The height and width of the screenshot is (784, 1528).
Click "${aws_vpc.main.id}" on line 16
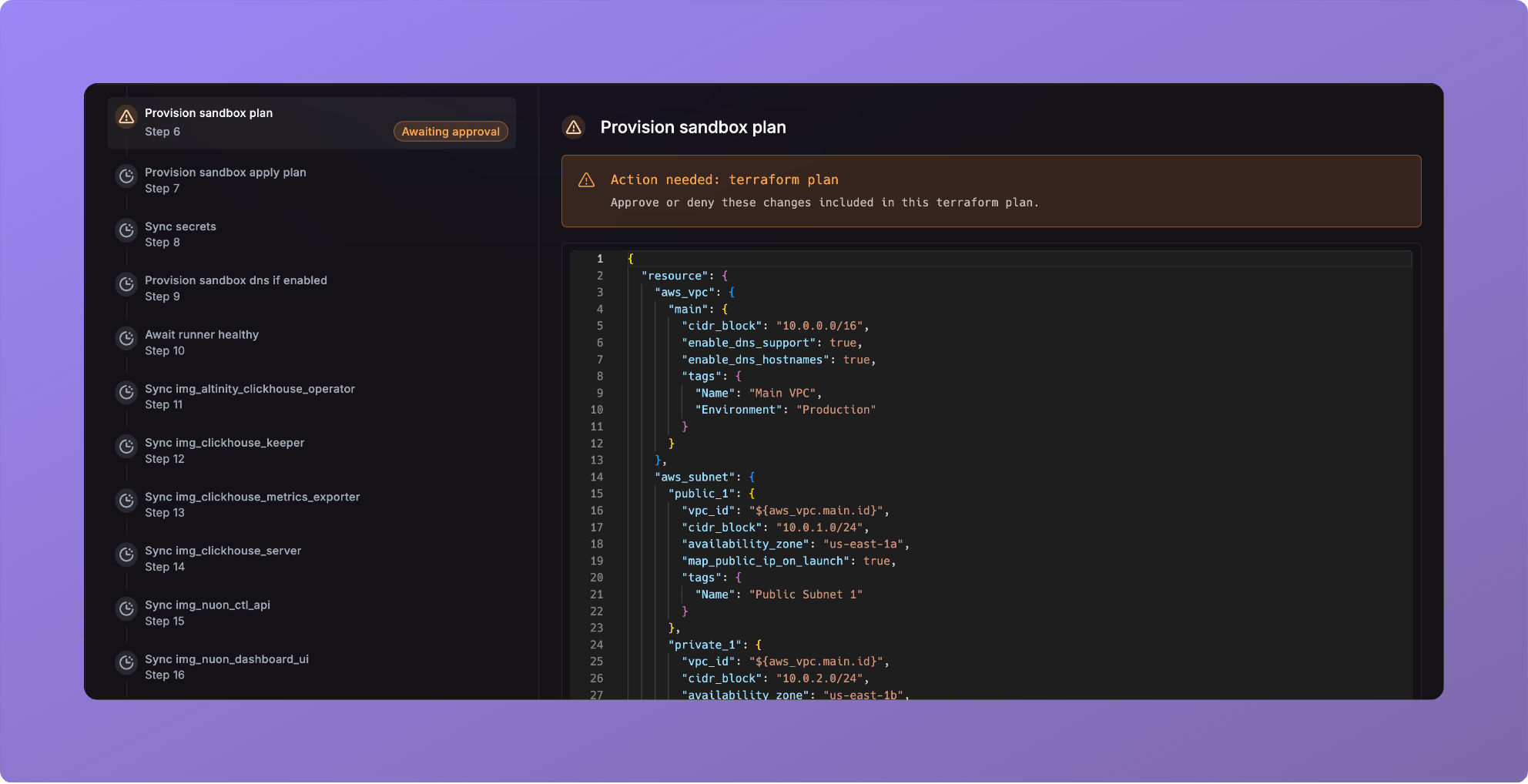coord(816,511)
